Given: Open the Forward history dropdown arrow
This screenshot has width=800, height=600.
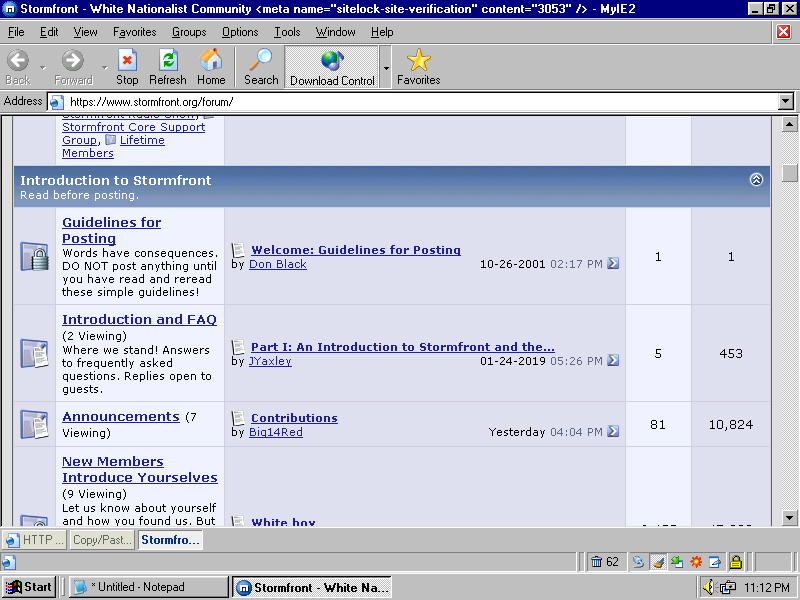Looking at the screenshot, I should (105, 67).
